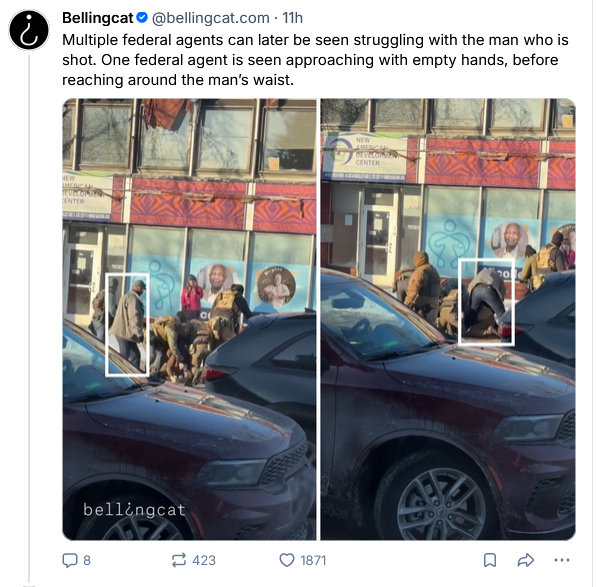Open the Bellingcat profile avatar
The width and height of the screenshot is (597, 587).
[x=29, y=30]
